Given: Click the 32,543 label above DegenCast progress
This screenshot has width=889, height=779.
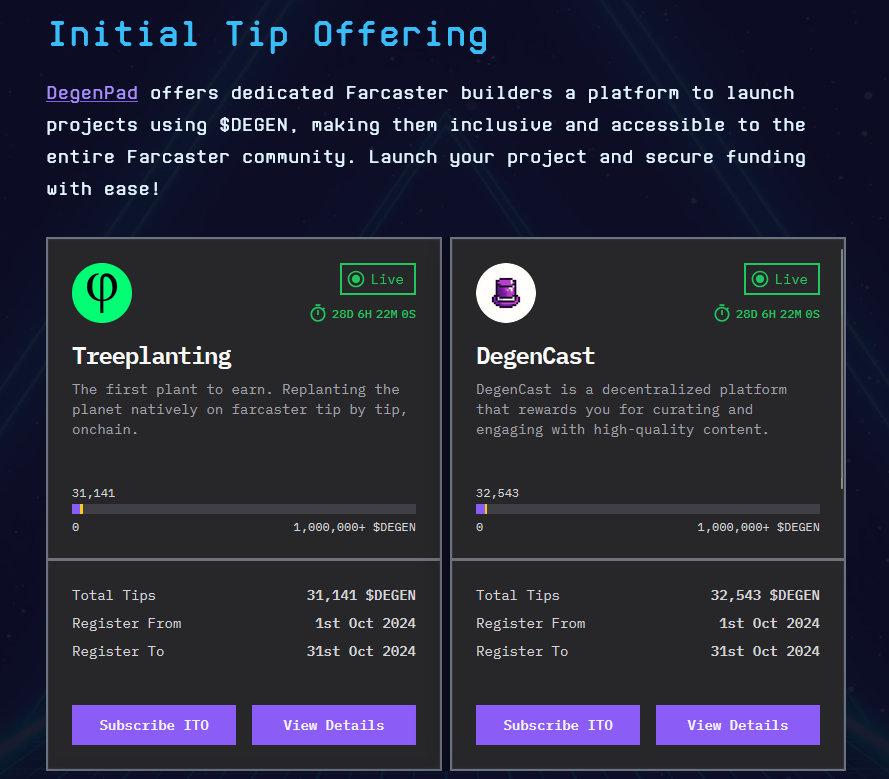Looking at the screenshot, I should click(x=497, y=493).
